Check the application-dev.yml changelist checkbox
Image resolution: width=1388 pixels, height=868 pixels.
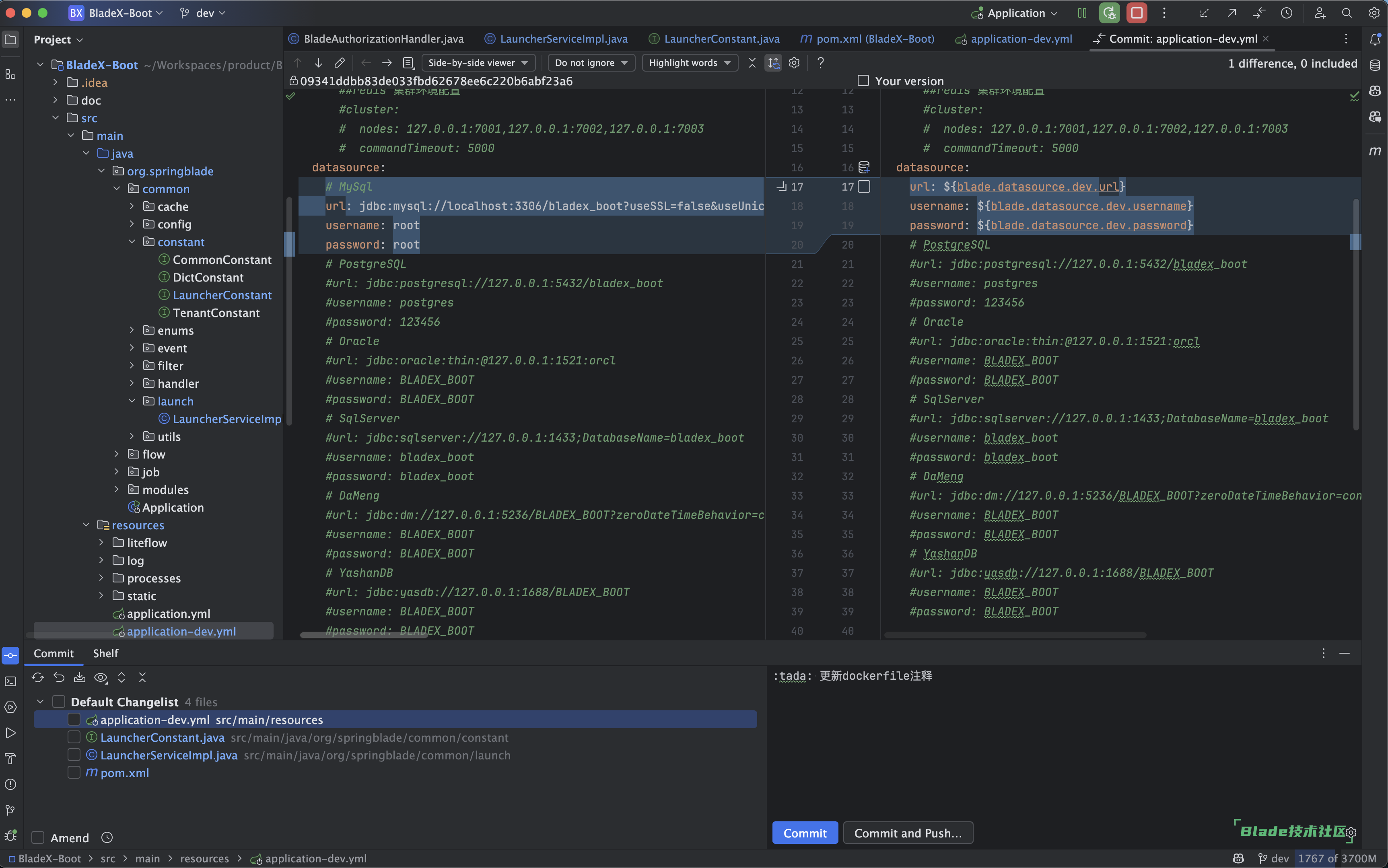[x=74, y=719]
